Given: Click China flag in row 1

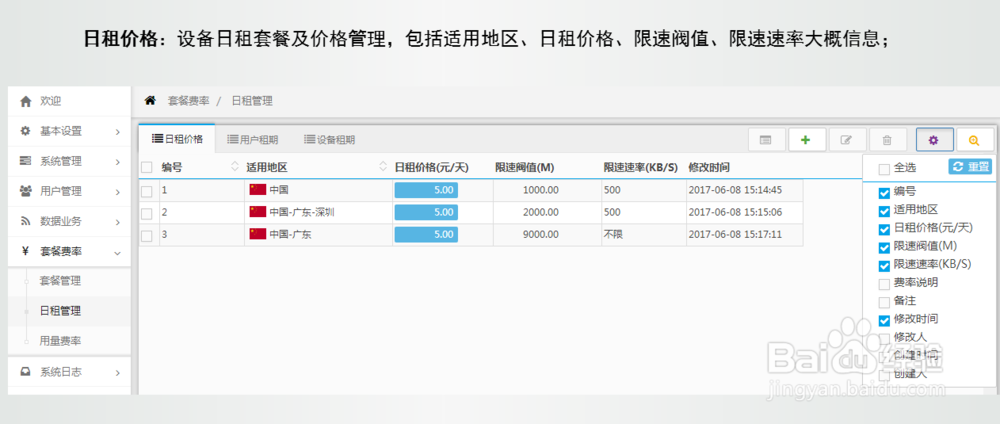Looking at the screenshot, I should click(258, 189).
